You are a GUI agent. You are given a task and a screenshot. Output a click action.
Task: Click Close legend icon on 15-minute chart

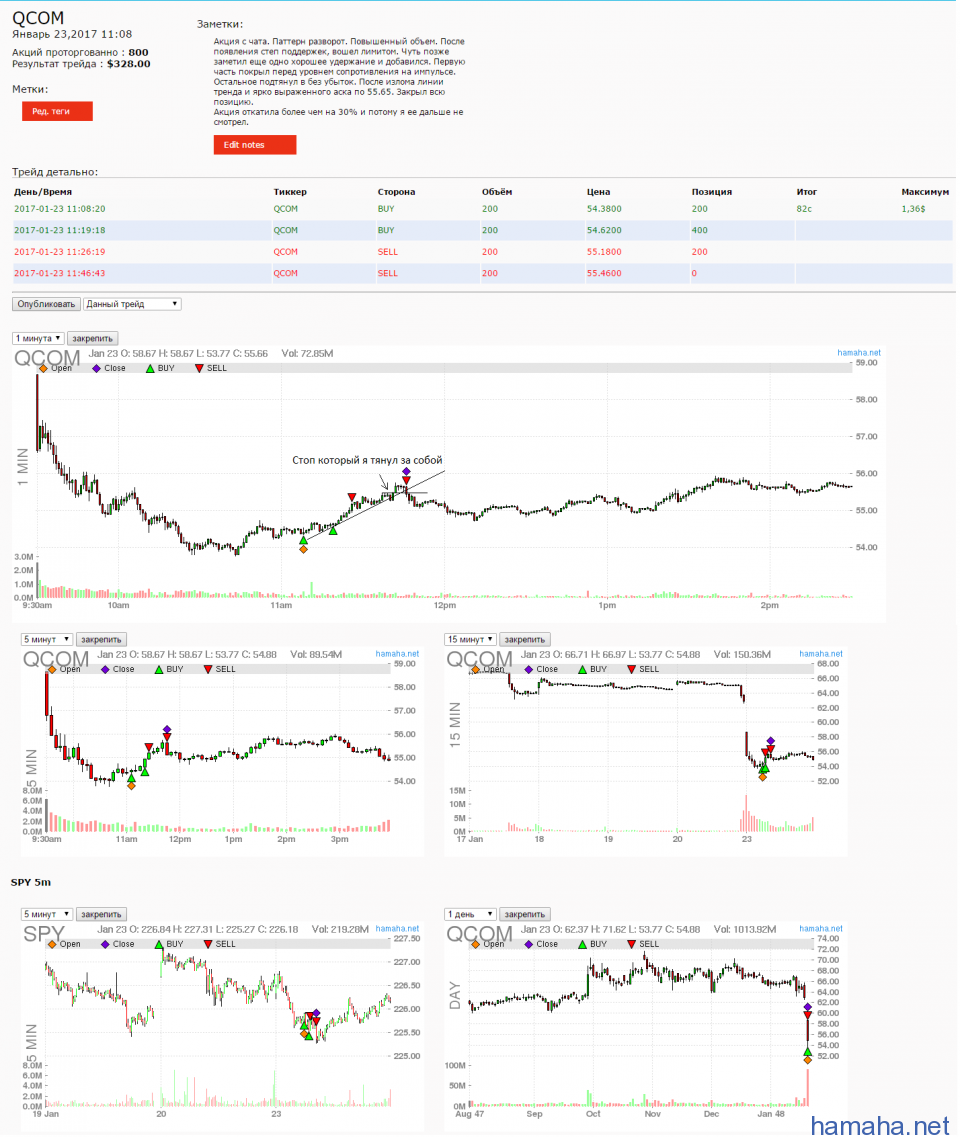(x=529, y=669)
